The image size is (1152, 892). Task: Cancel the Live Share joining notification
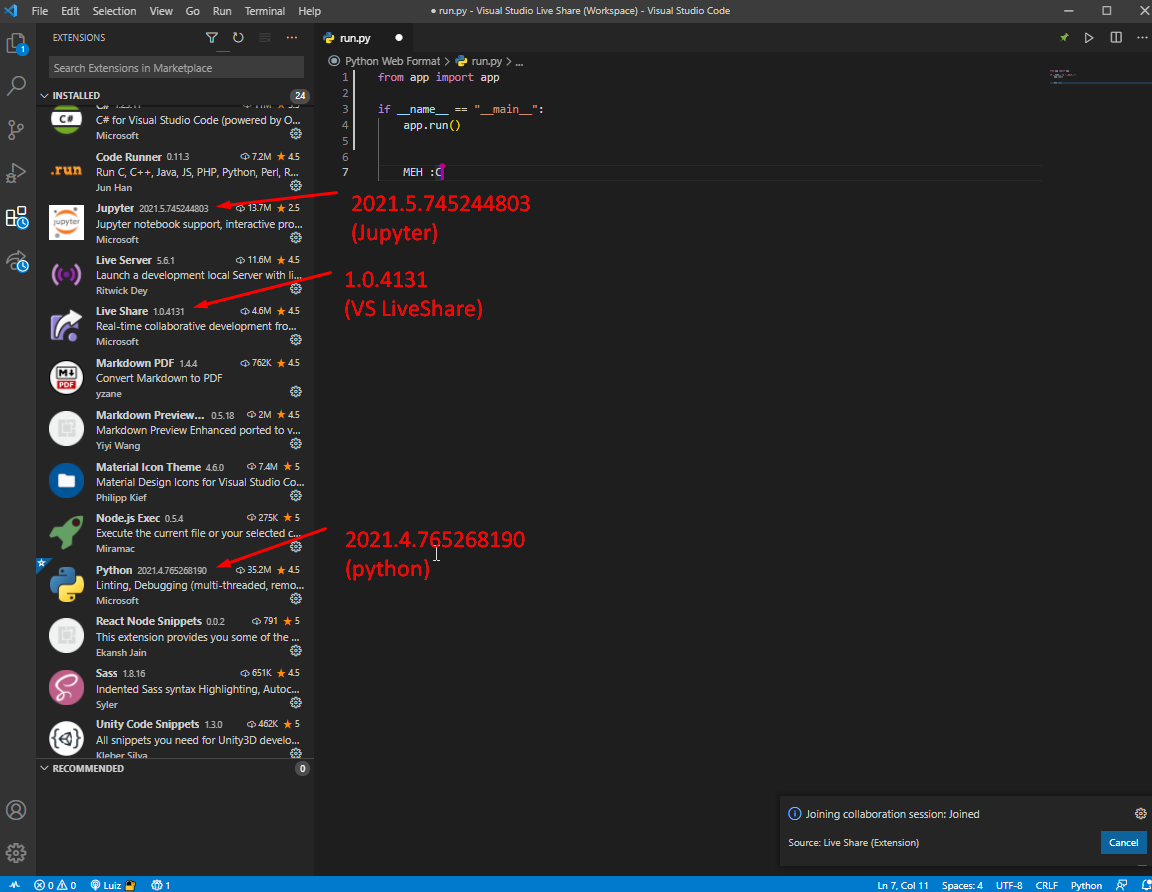pyautogui.click(x=1123, y=843)
